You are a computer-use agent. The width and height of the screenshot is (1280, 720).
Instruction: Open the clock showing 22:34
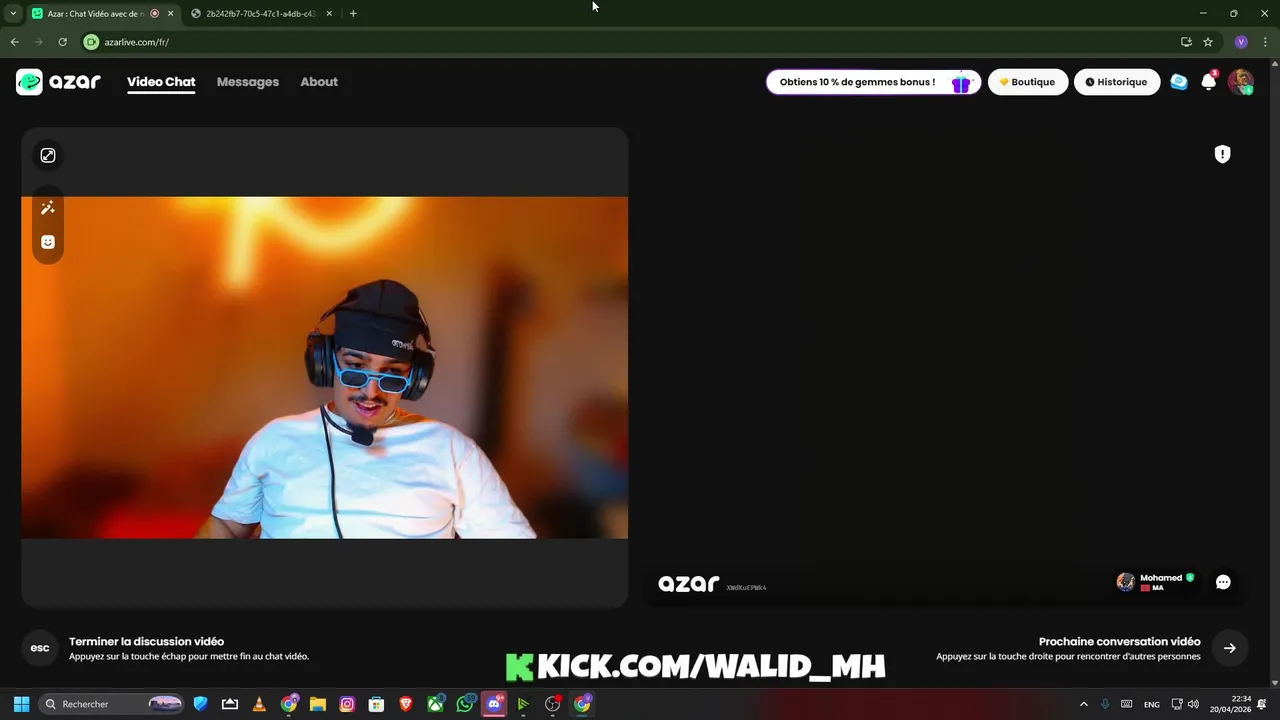1230,704
